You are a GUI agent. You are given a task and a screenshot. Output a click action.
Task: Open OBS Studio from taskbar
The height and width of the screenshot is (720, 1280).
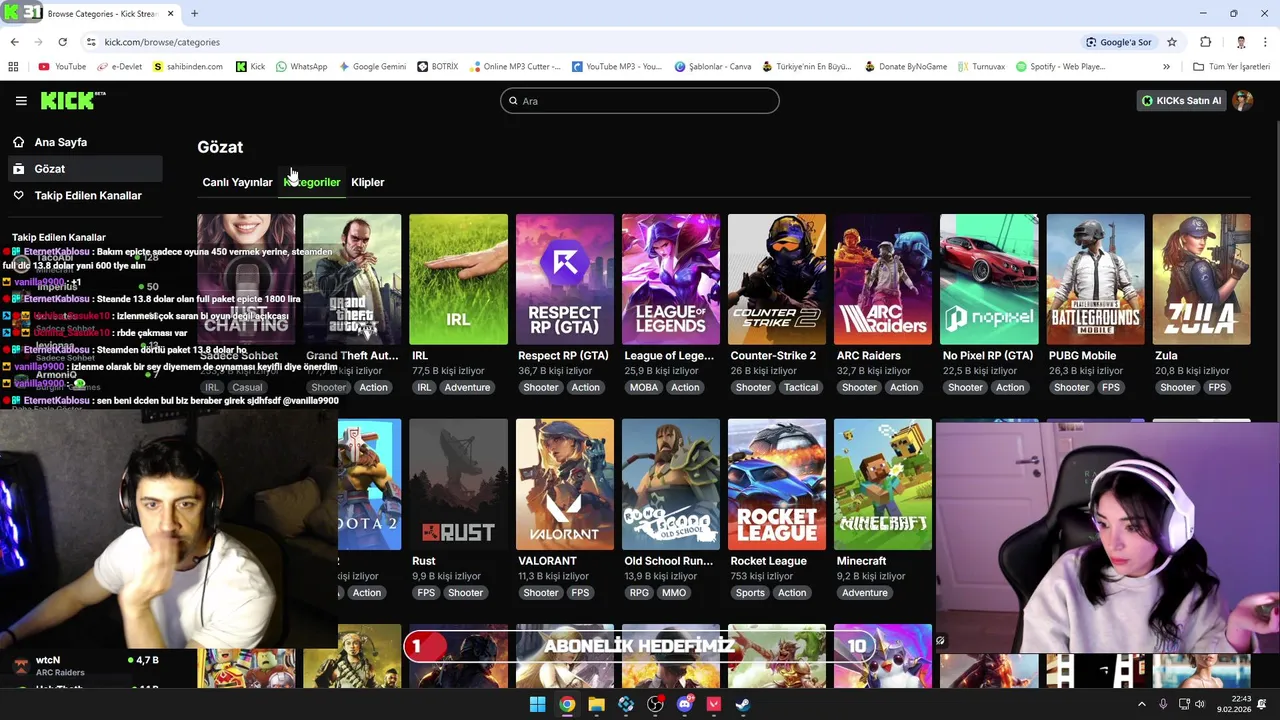655,704
